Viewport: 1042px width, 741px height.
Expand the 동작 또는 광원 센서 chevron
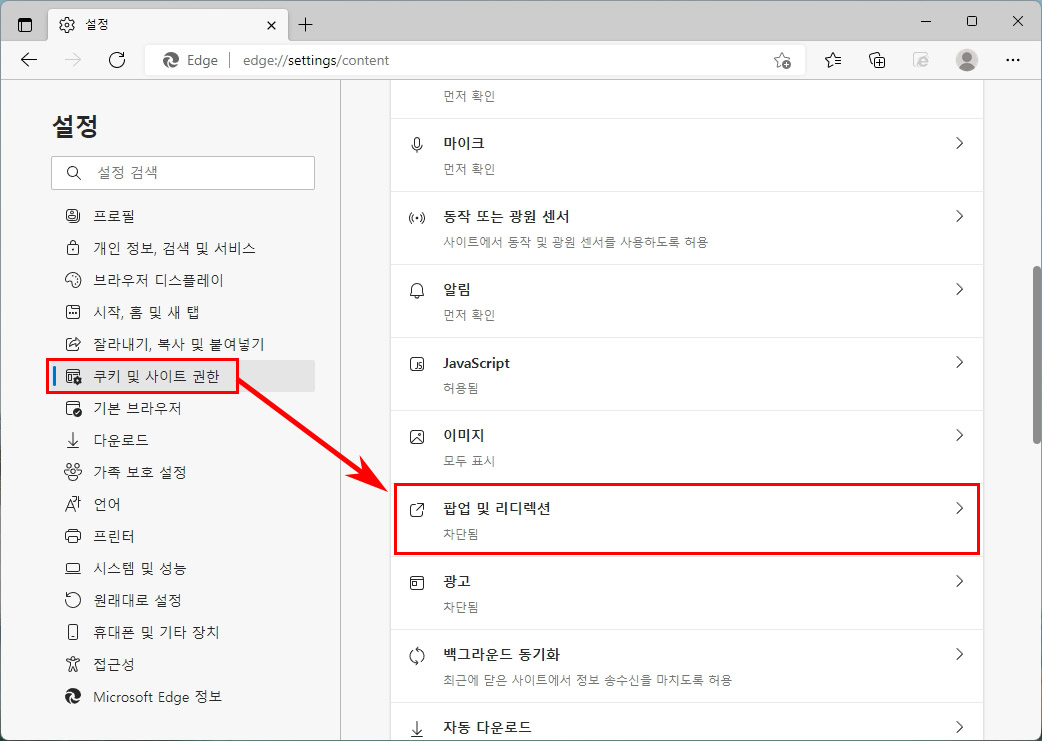click(959, 216)
